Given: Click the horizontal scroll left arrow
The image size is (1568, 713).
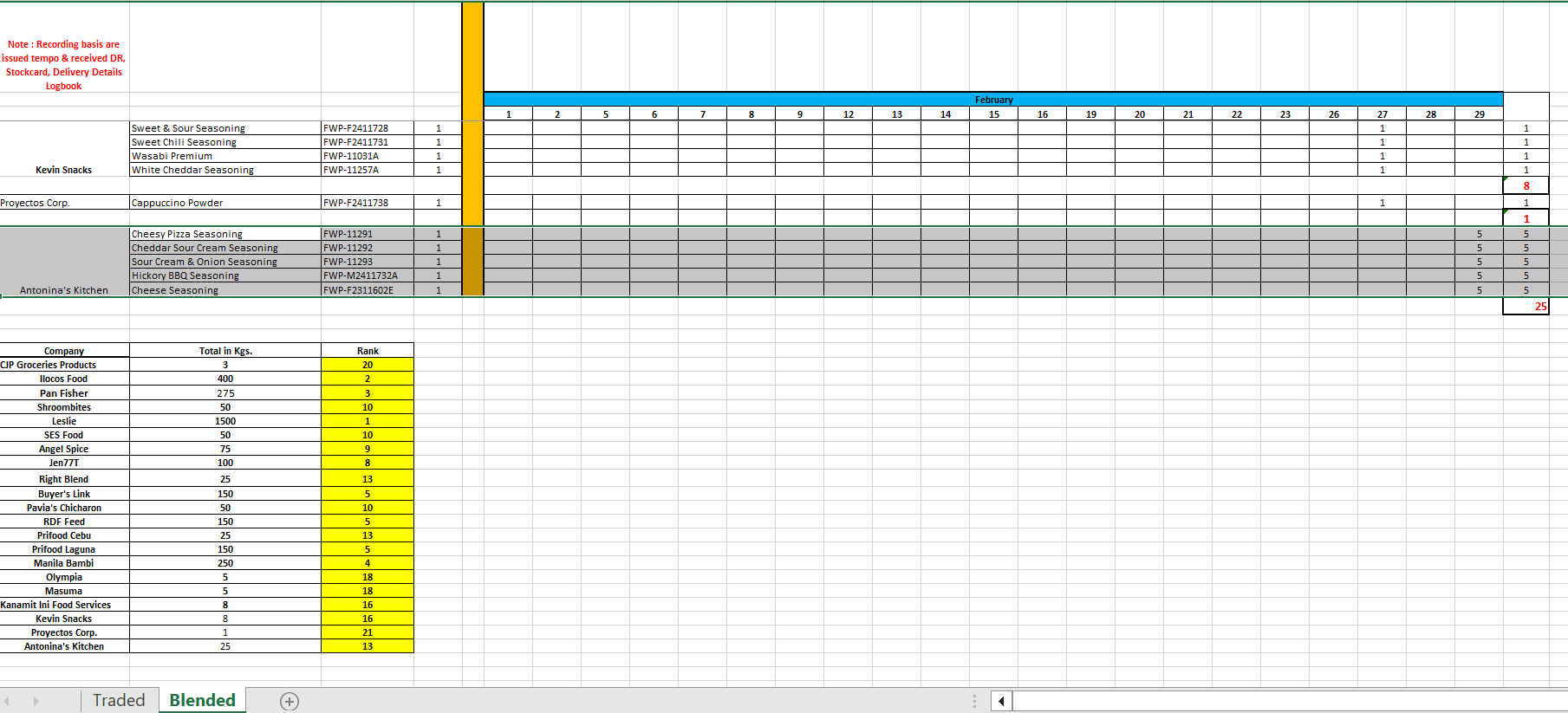Looking at the screenshot, I should point(1001,701).
